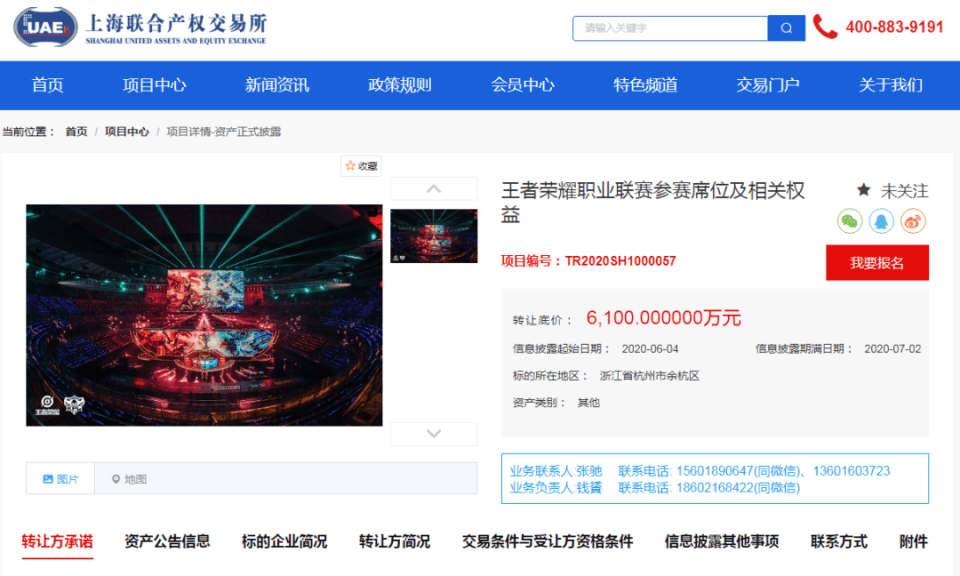This screenshot has width=960, height=576.
Task: Click the red 我要报名 button
Action: pyautogui.click(x=877, y=263)
